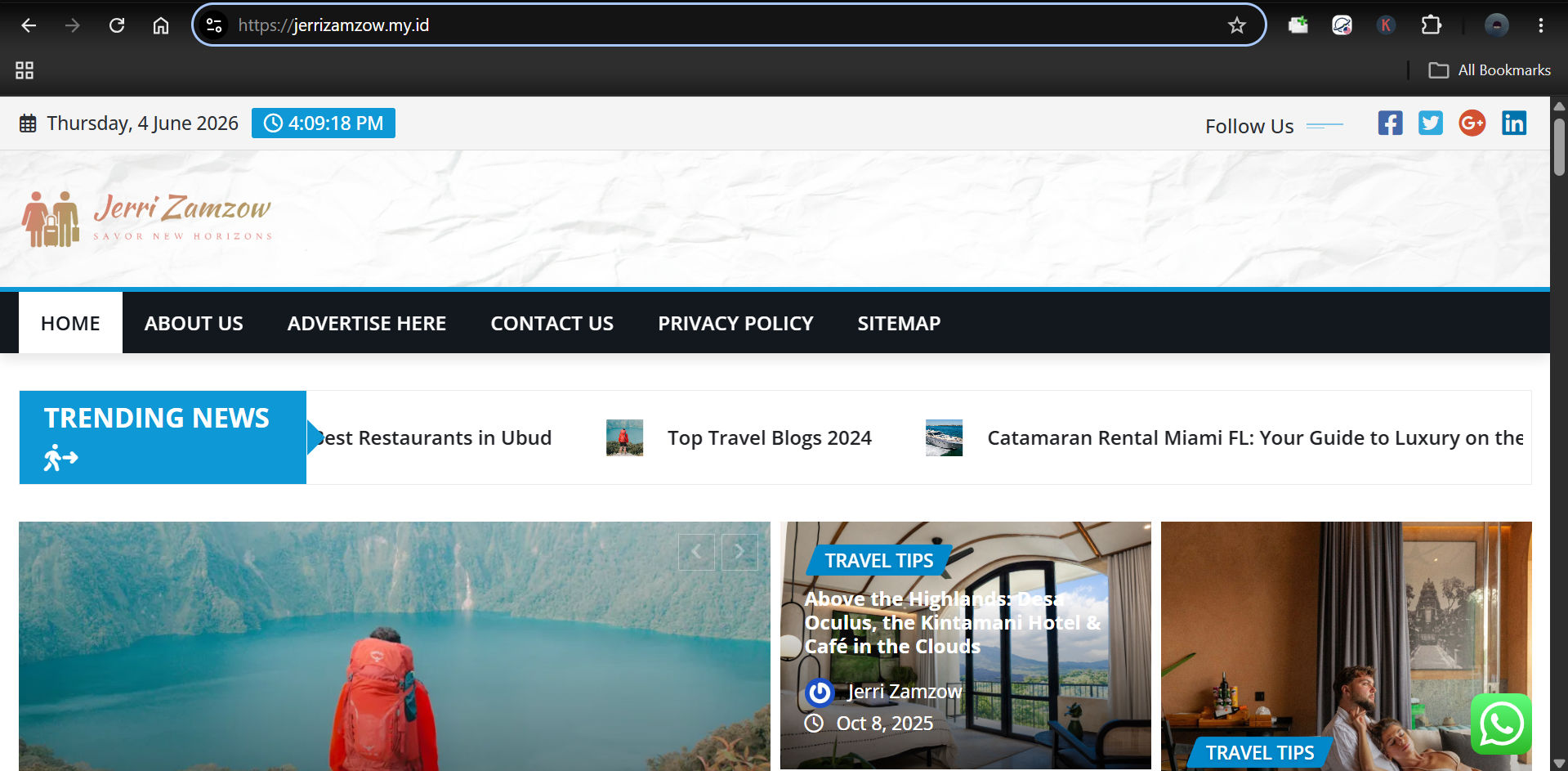The height and width of the screenshot is (771, 1568).
Task: Open the catamaran boat thumbnail image
Action: pos(944,437)
